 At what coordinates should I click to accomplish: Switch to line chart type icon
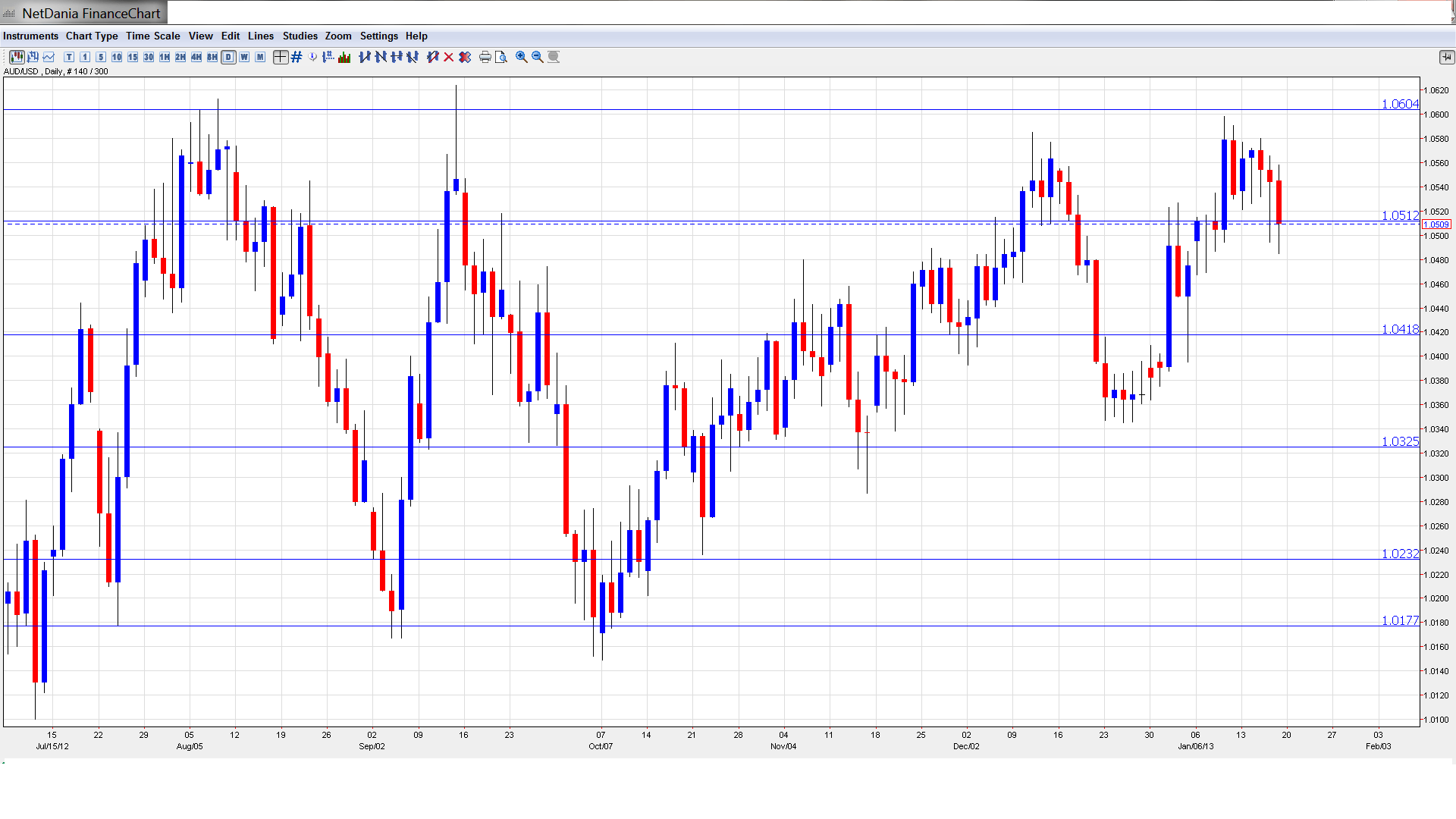[49, 57]
